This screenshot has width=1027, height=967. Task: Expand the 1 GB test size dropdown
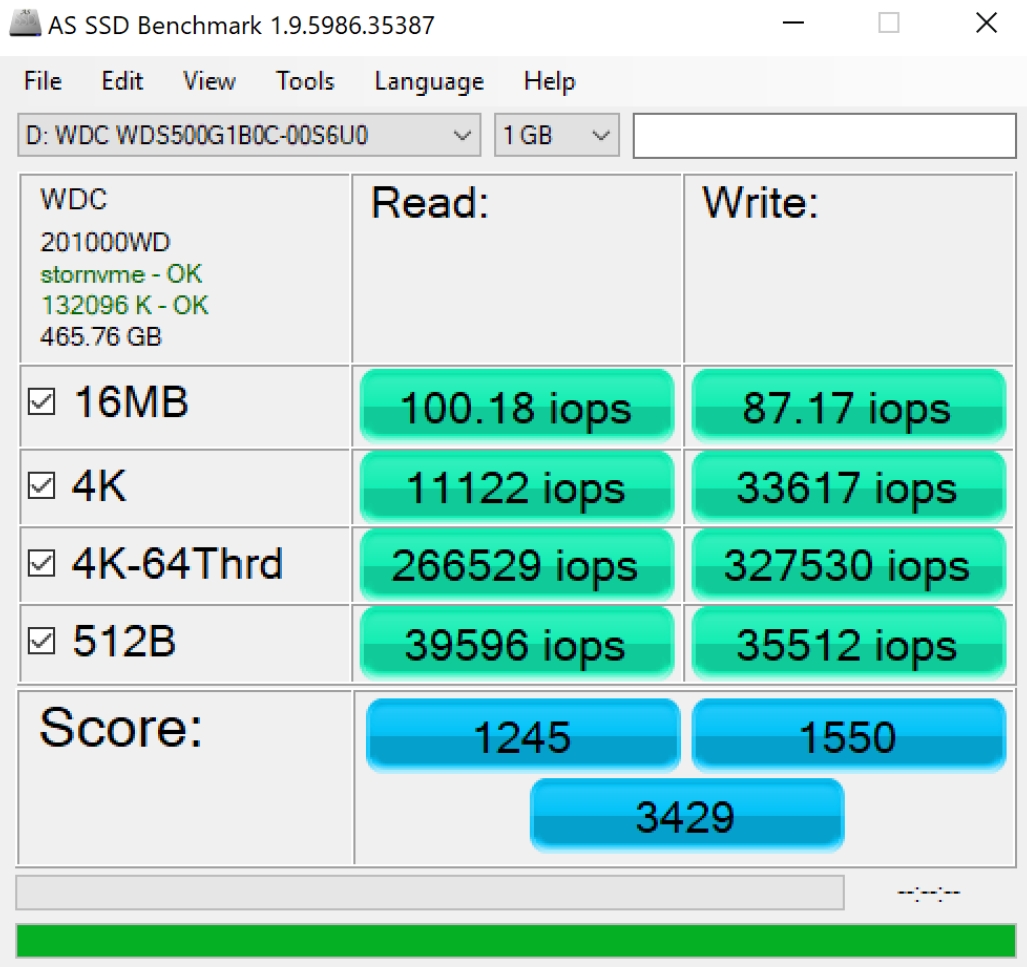pos(557,135)
